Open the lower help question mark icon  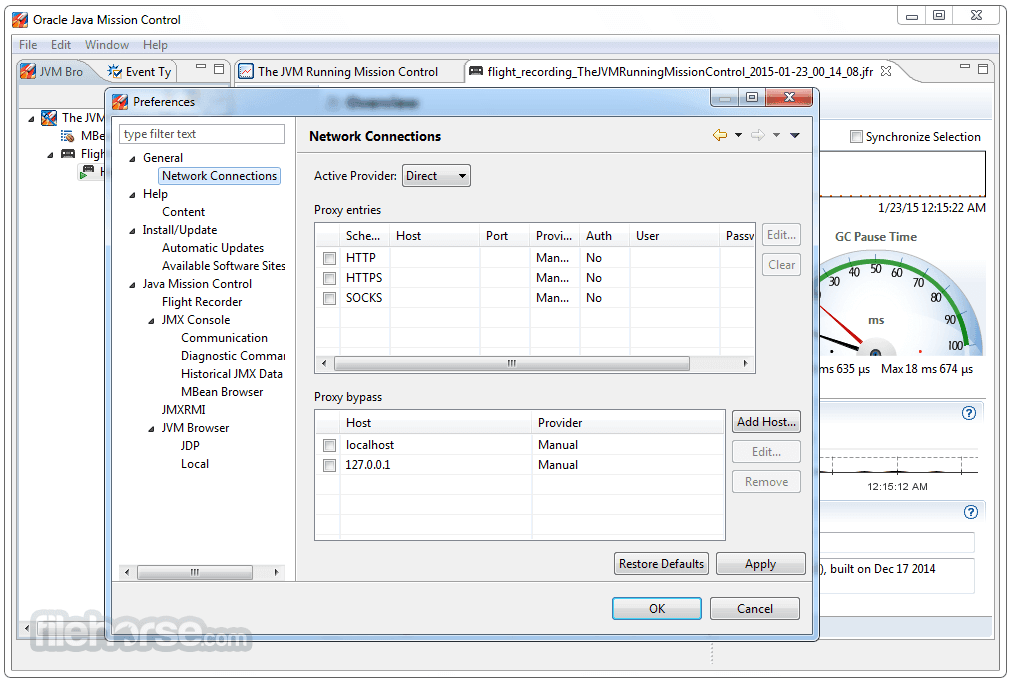(x=970, y=512)
